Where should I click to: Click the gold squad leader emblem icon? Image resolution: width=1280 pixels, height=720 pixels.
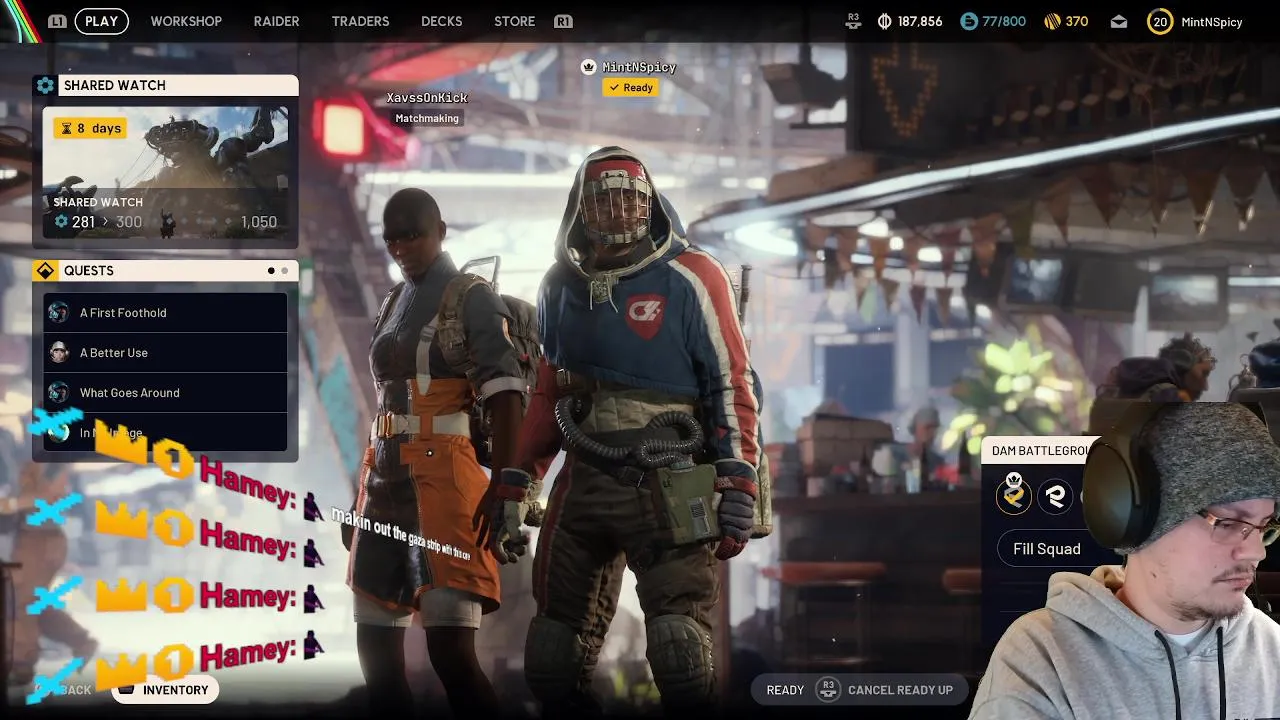(x=1014, y=495)
